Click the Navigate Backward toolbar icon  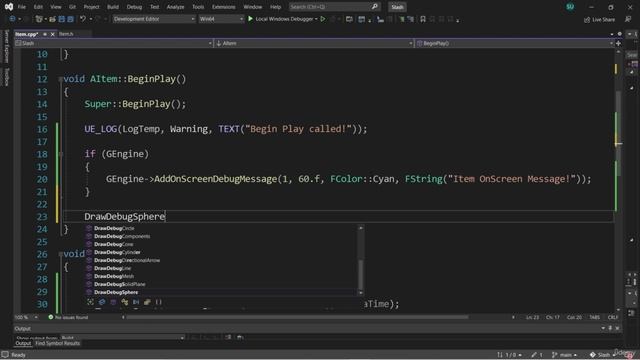(13, 19)
